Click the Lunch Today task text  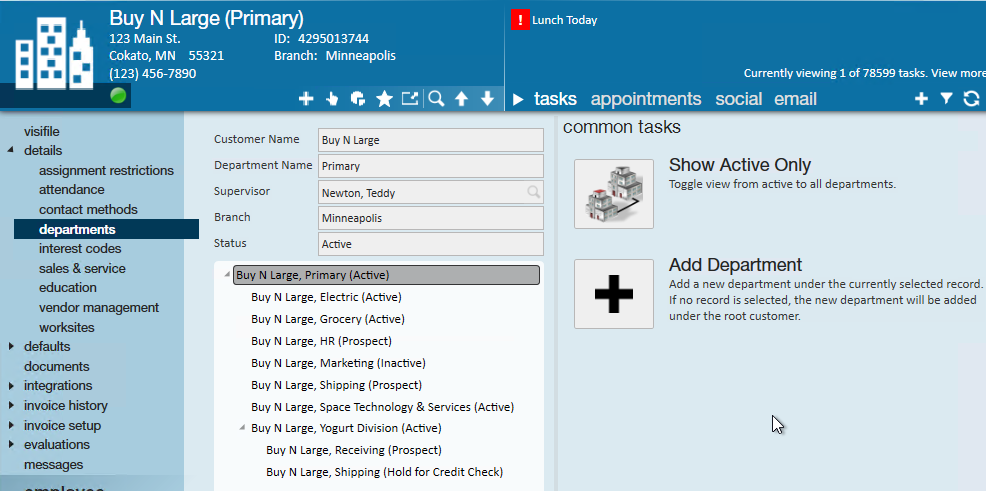point(565,20)
